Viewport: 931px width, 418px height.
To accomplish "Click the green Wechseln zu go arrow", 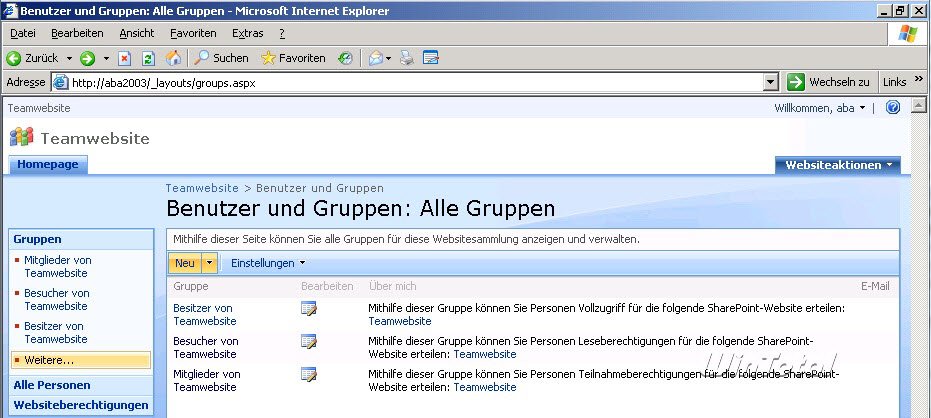I will [796, 82].
